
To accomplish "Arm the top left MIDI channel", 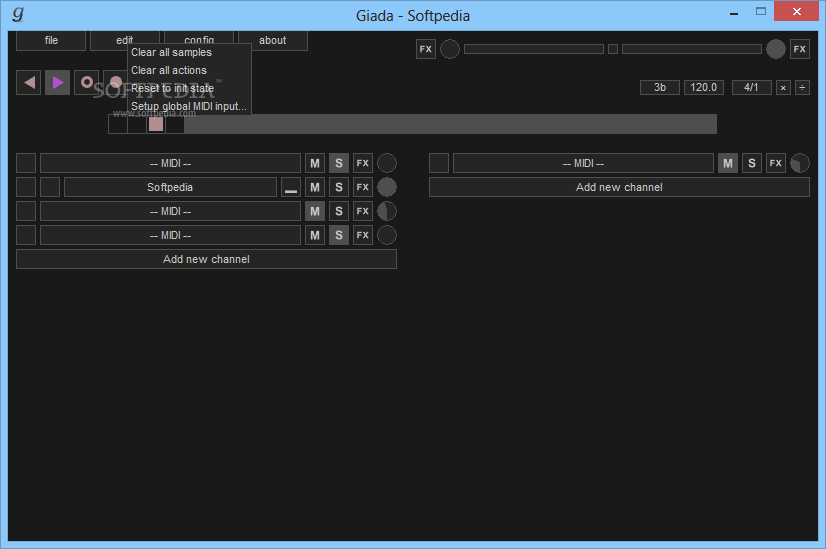I will click(x=26, y=163).
